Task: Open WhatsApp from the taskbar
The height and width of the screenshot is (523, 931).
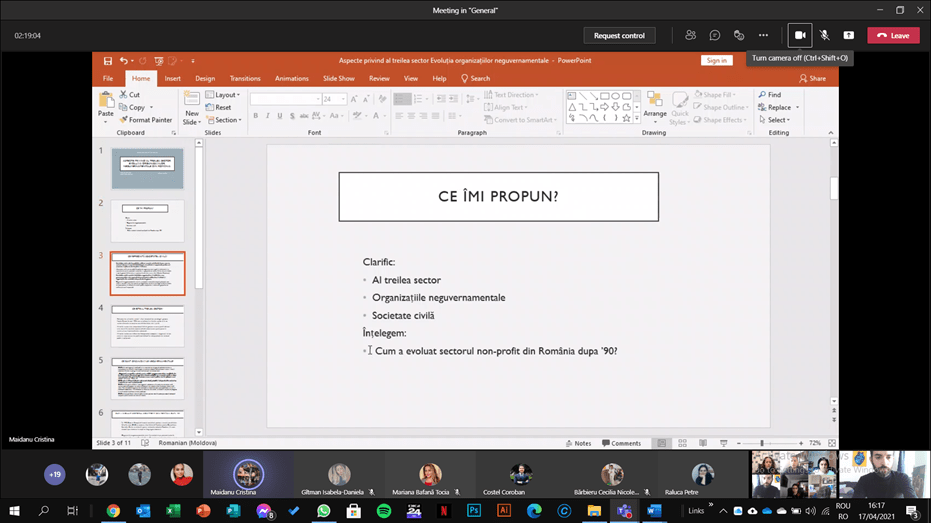Action: click(324, 511)
